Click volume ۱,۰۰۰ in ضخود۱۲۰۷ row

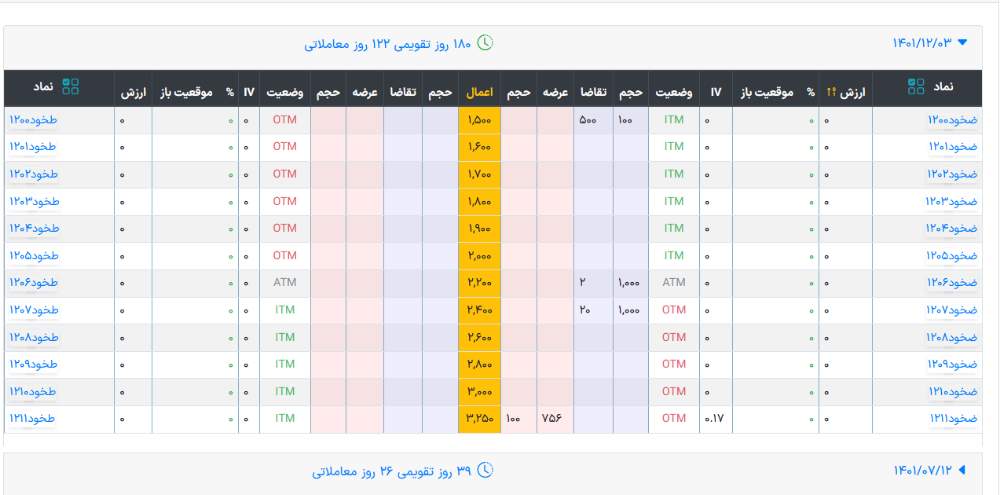(x=629, y=310)
